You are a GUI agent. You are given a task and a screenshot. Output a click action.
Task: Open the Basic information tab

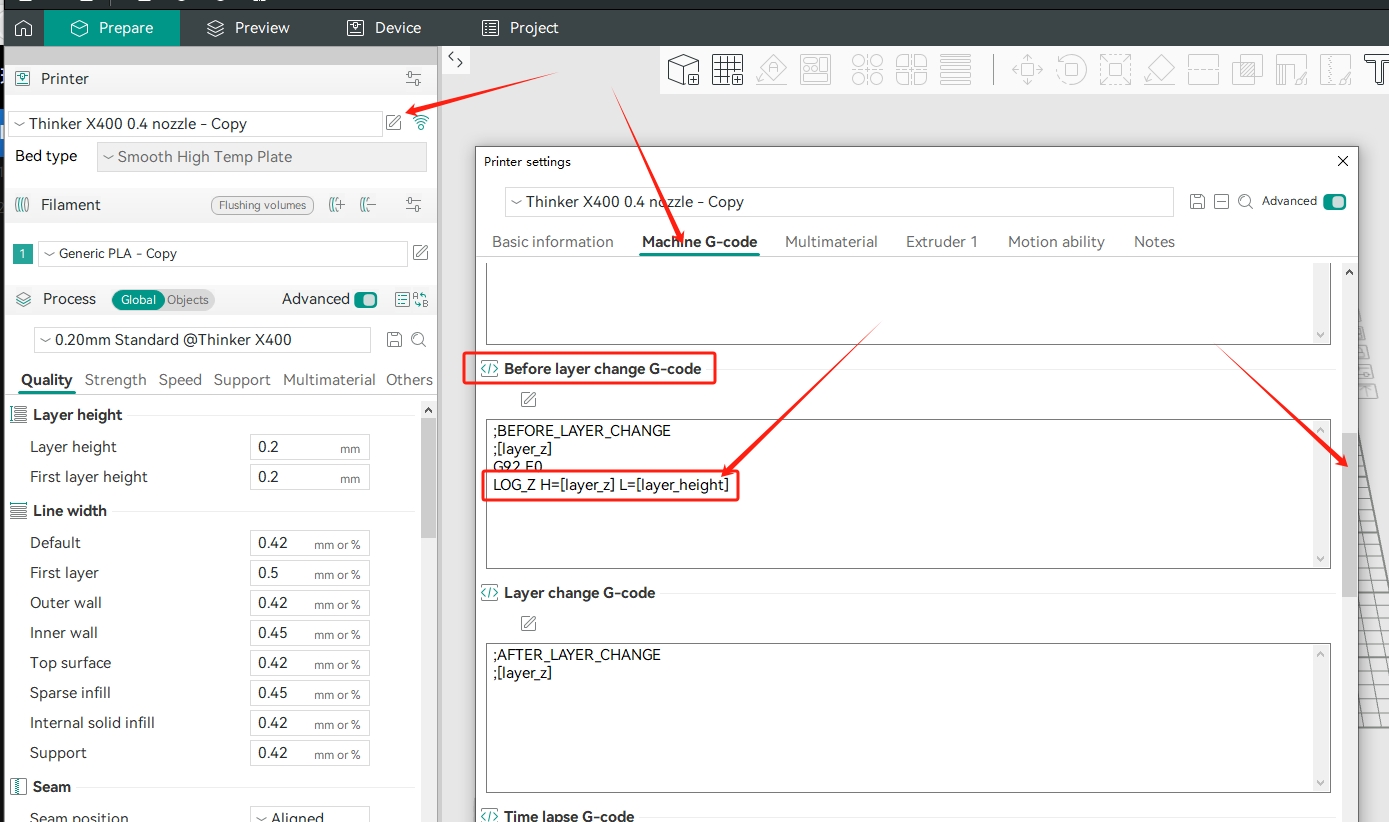(553, 242)
